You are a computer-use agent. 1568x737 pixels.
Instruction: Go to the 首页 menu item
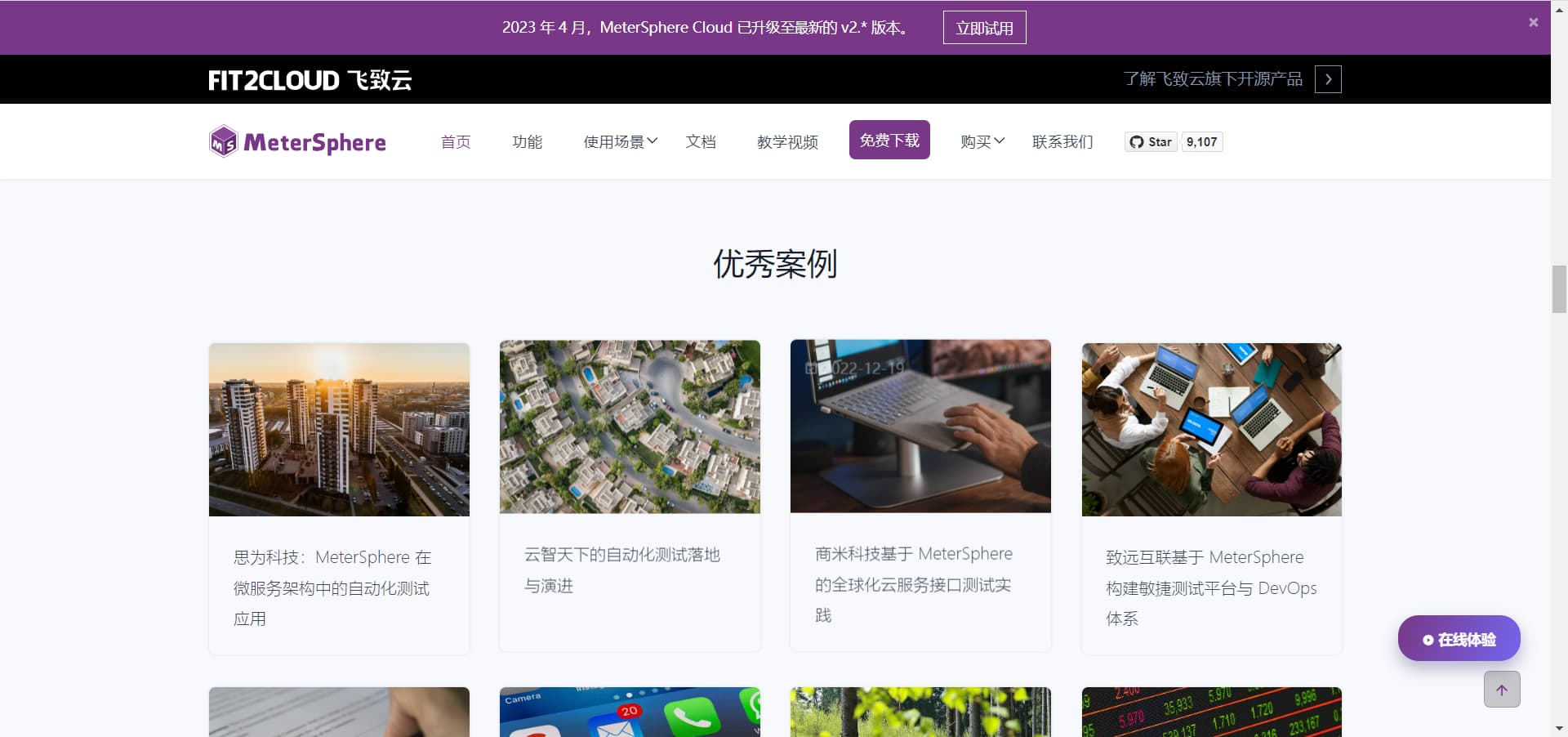coord(456,142)
